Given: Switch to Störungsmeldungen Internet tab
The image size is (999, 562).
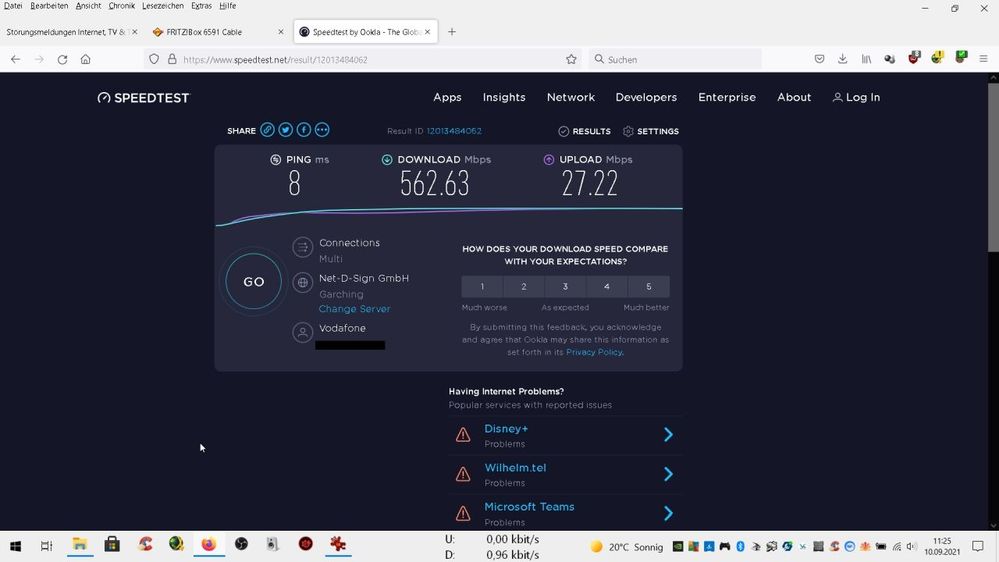Looking at the screenshot, I should point(70,32).
